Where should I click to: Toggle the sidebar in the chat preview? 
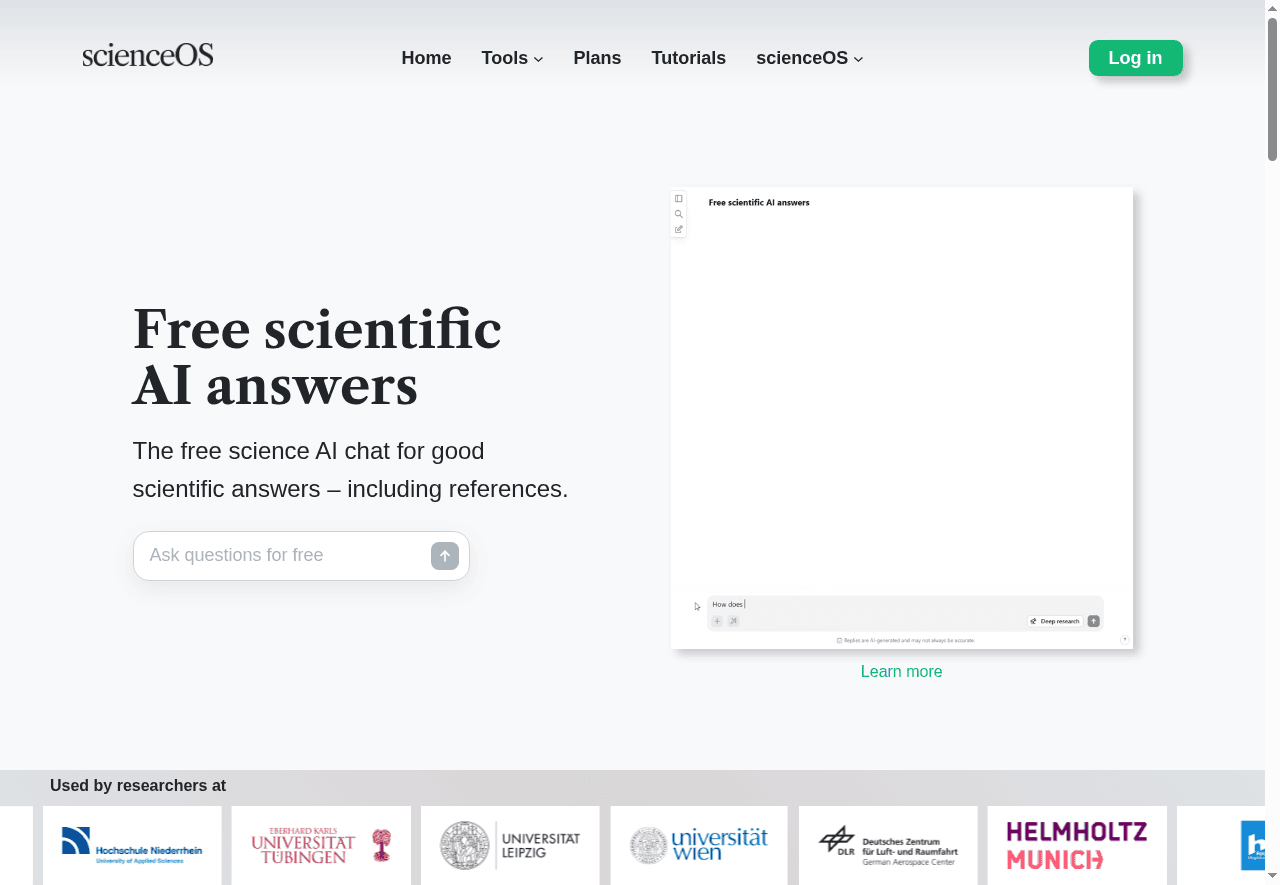click(678, 198)
